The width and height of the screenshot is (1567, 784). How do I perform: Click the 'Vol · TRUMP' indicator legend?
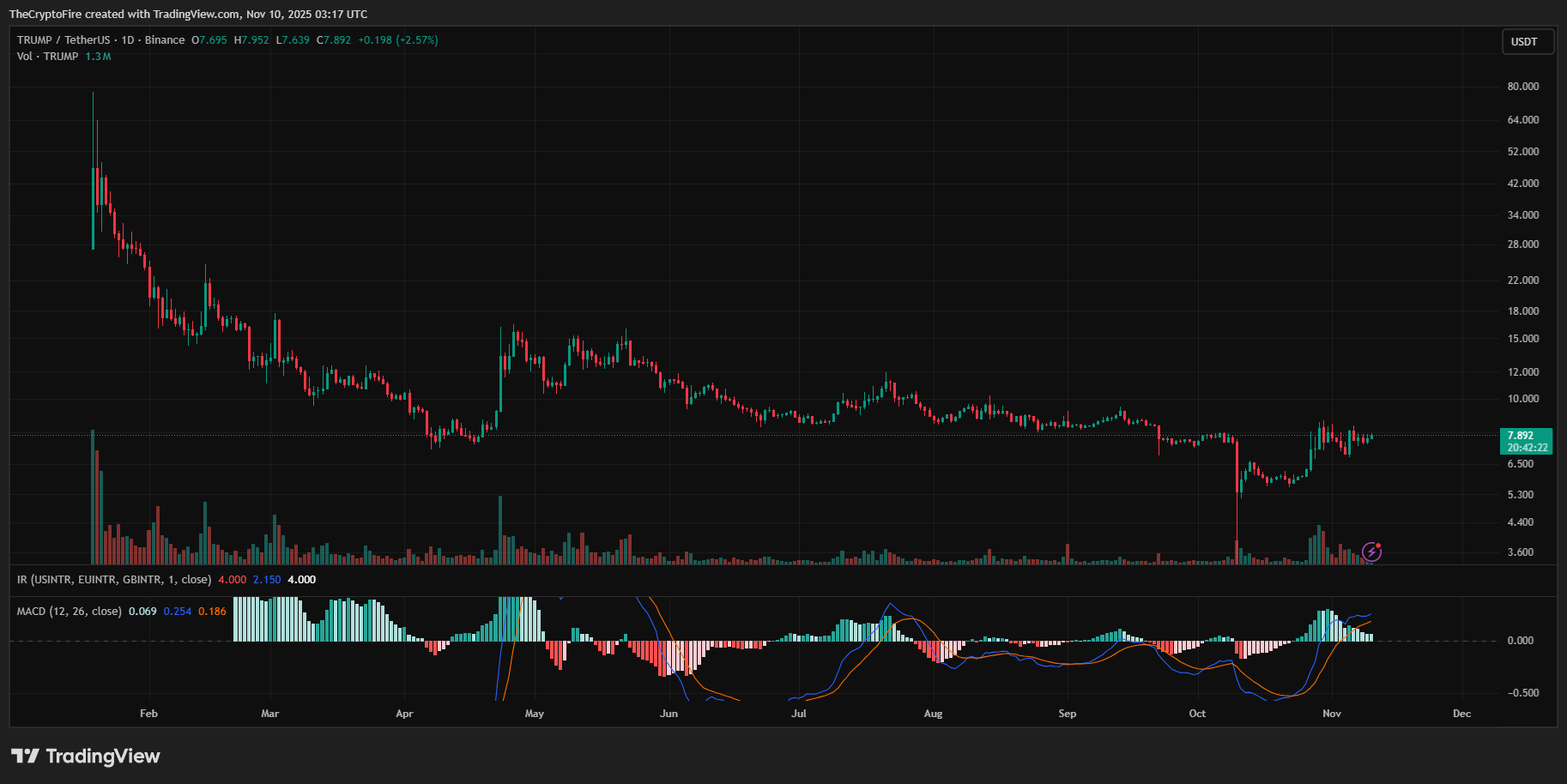pyautogui.click(x=47, y=57)
